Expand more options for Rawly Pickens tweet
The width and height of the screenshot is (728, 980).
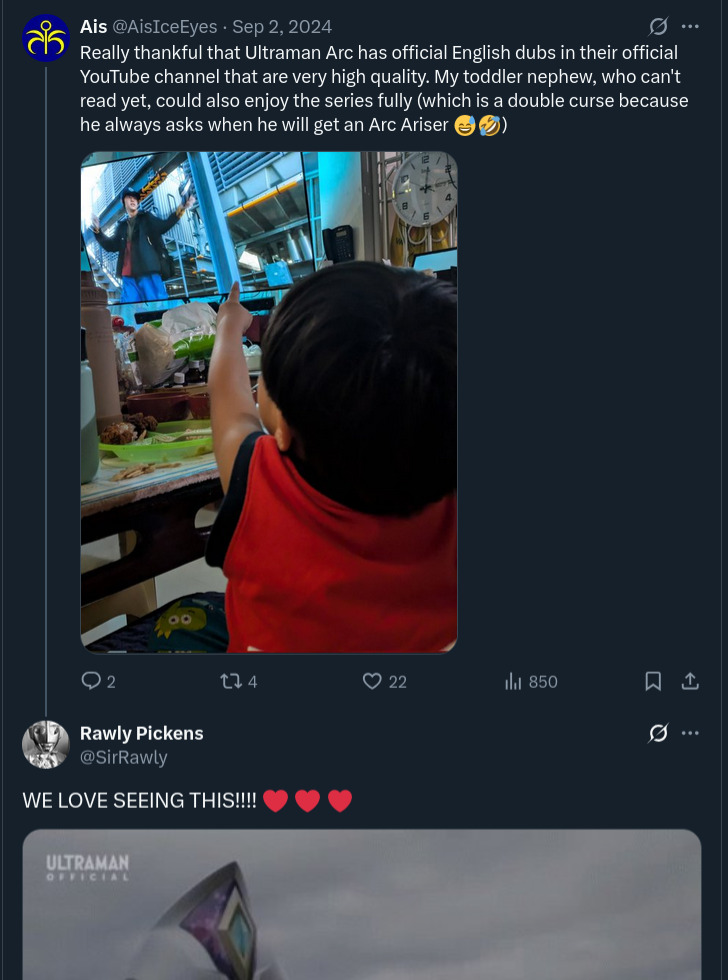point(690,733)
